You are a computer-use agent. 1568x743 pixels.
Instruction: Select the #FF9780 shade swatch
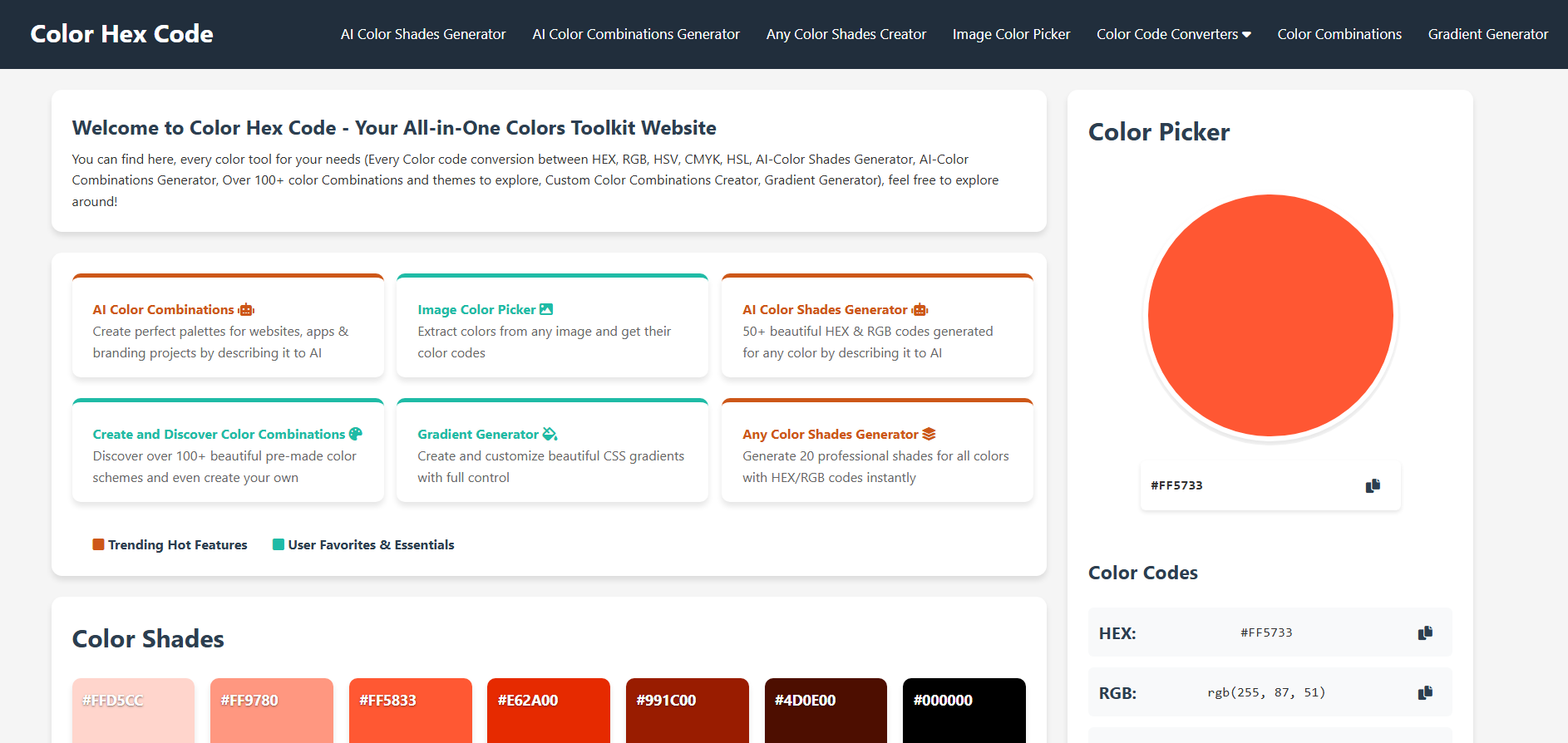click(272, 711)
